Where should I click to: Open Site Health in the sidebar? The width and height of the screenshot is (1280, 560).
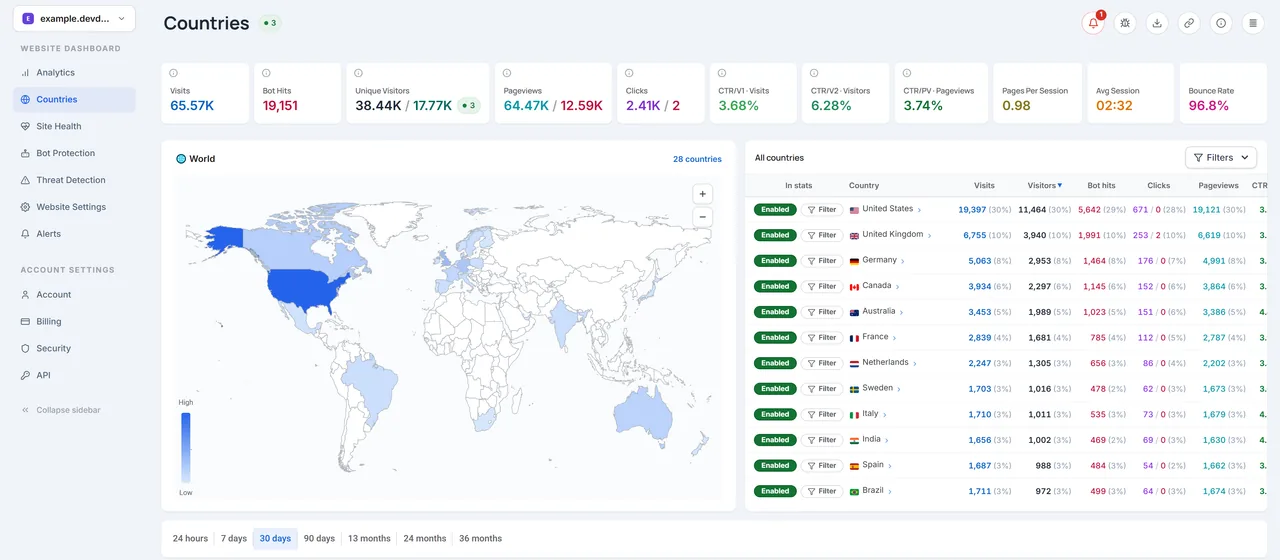tap(74, 126)
